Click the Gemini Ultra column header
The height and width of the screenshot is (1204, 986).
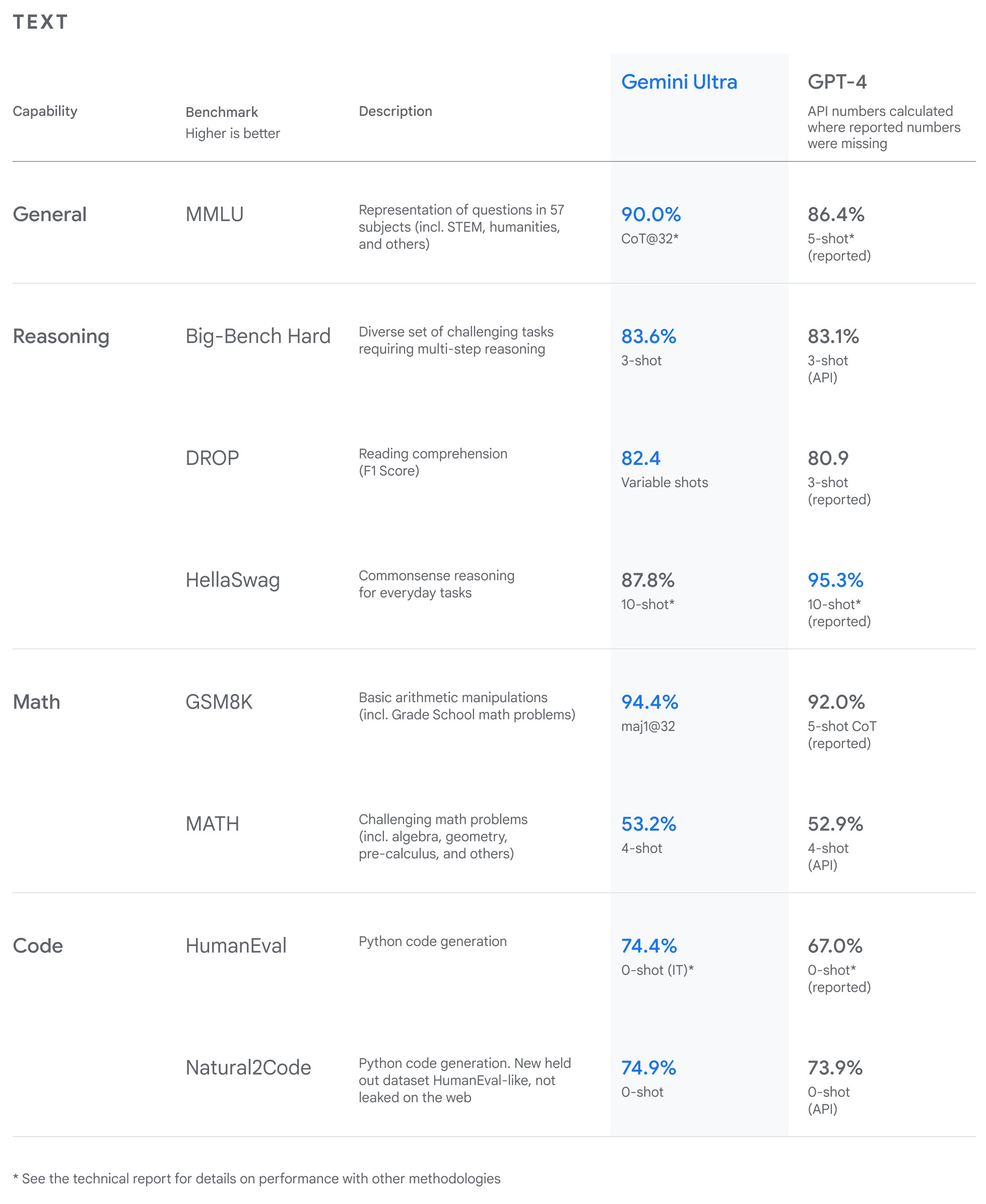679,82
